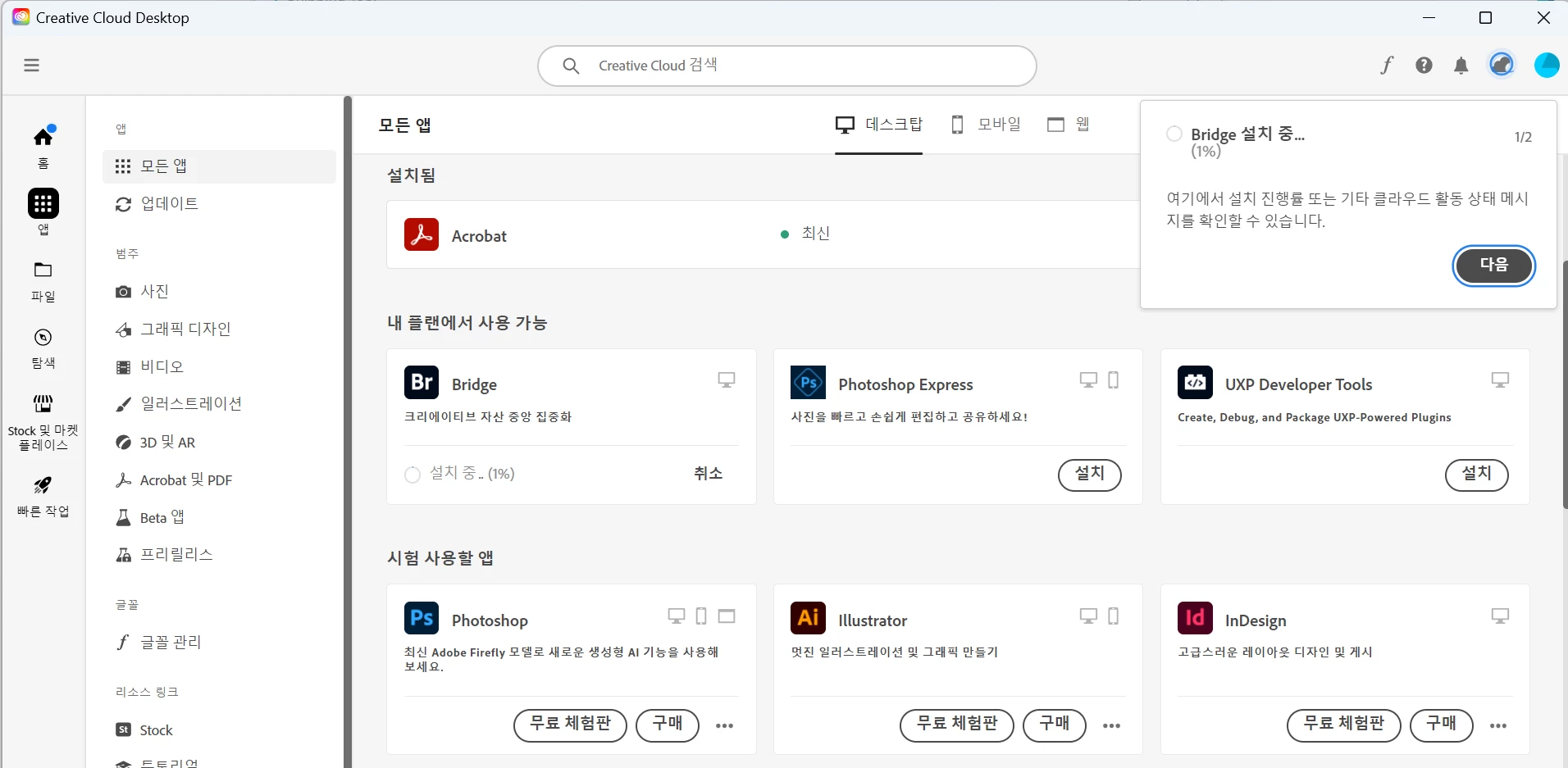Click the 다음 button in the popup

[x=1493, y=265]
